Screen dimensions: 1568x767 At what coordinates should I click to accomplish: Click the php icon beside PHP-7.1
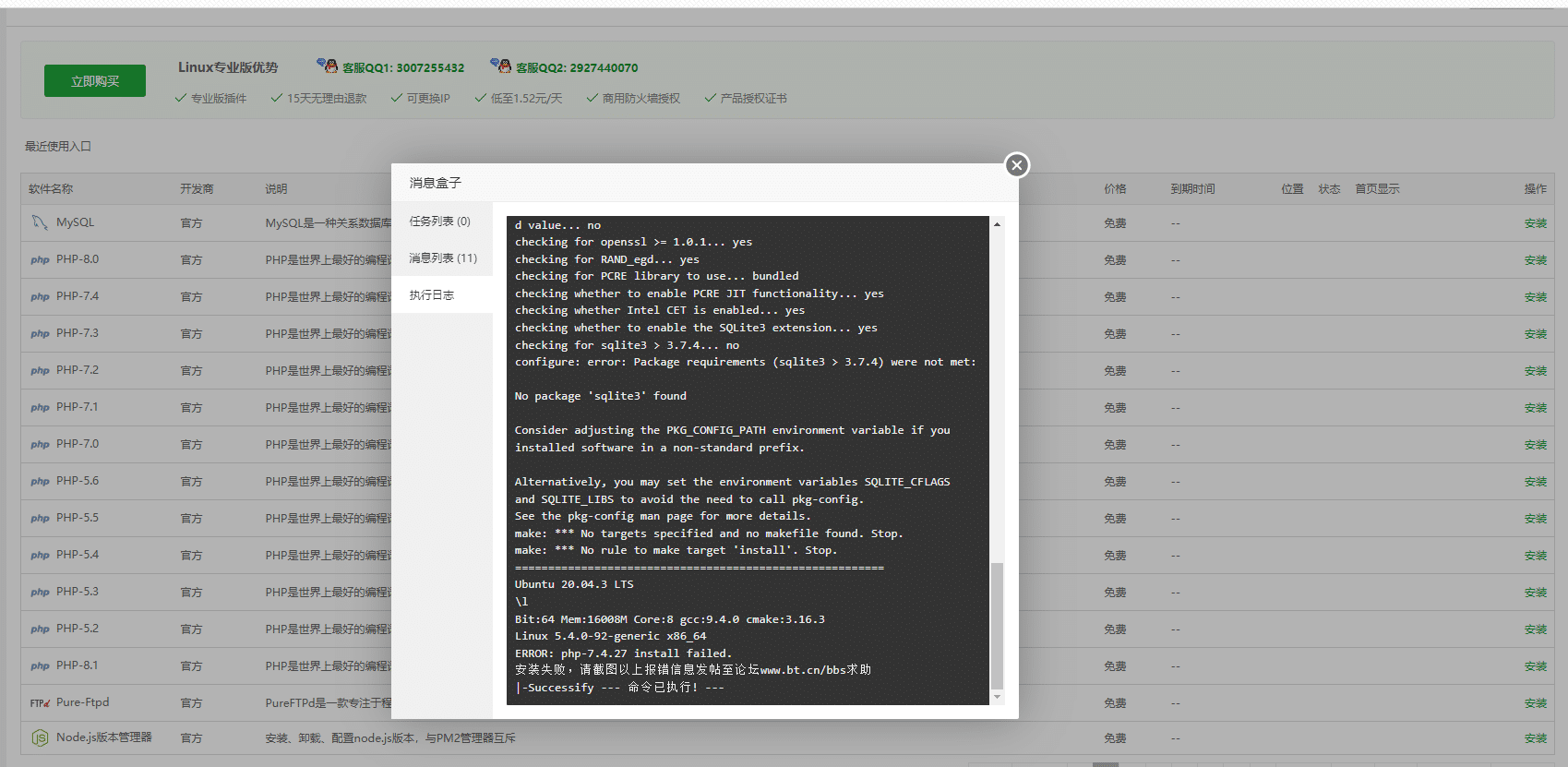click(x=40, y=408)
